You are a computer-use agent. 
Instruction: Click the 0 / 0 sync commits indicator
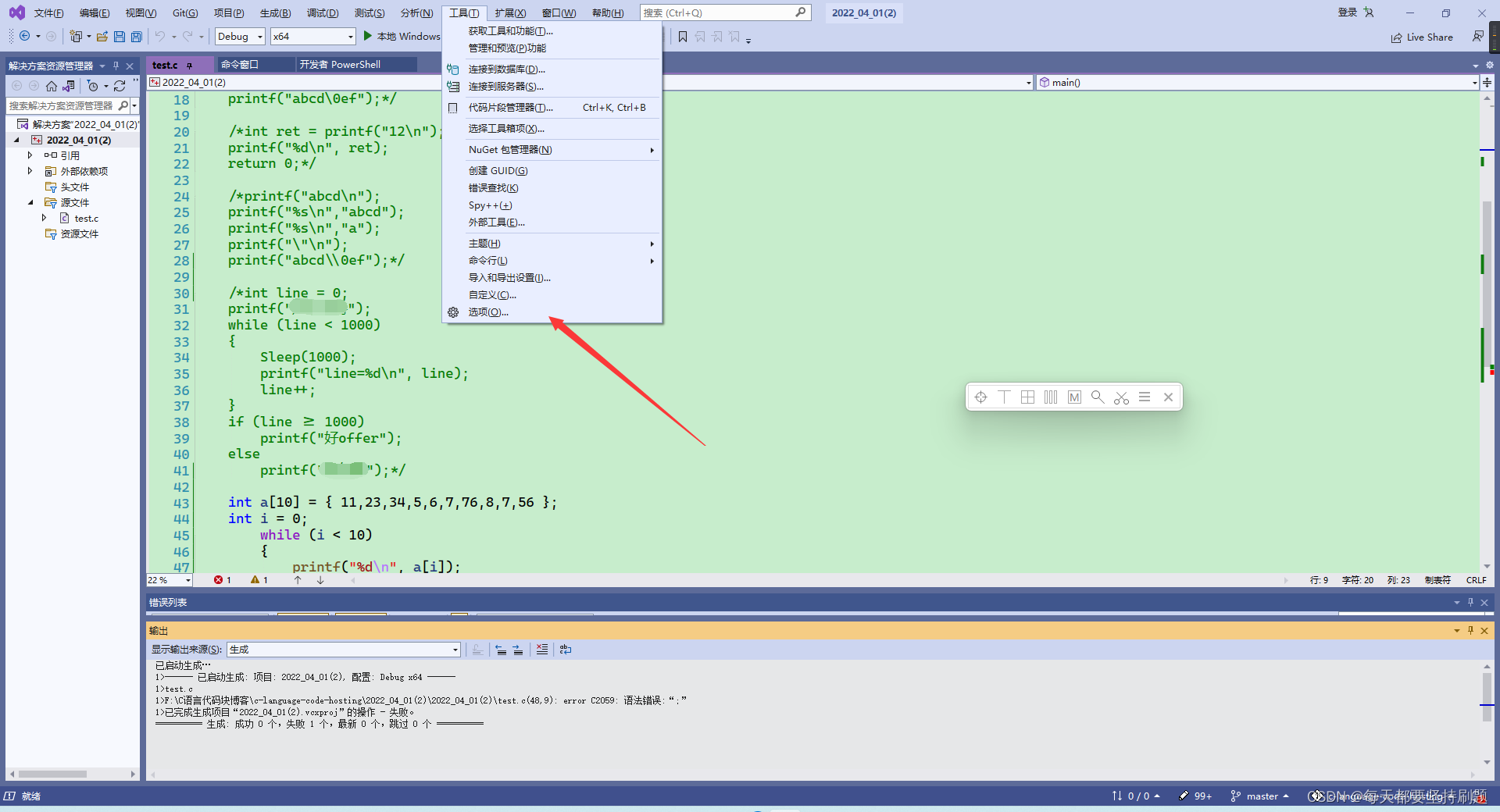pyautogui.click(x=1136, y=796)
